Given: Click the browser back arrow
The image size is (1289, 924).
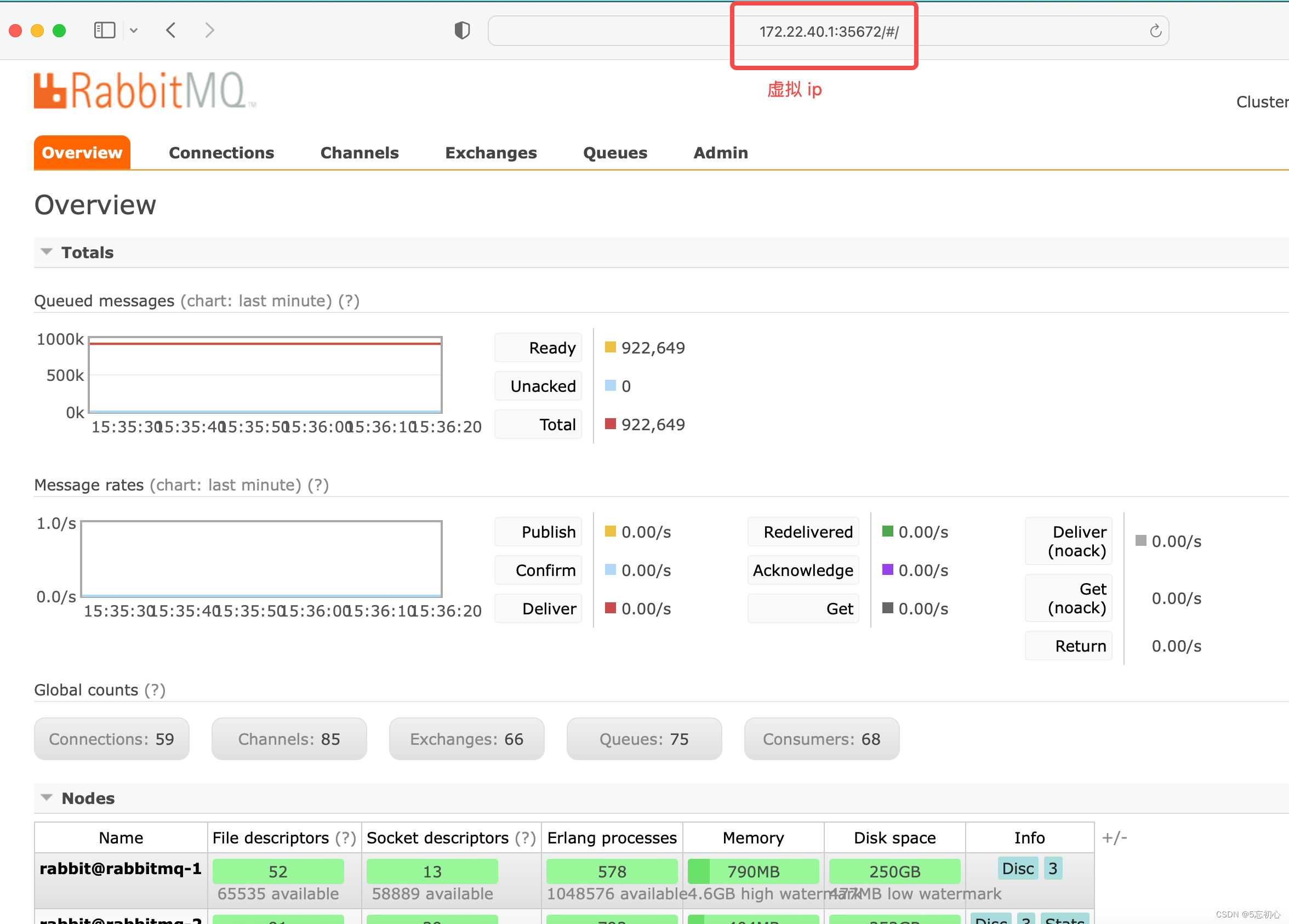Looking at the screenshot, I should click(x=171, y=30).
